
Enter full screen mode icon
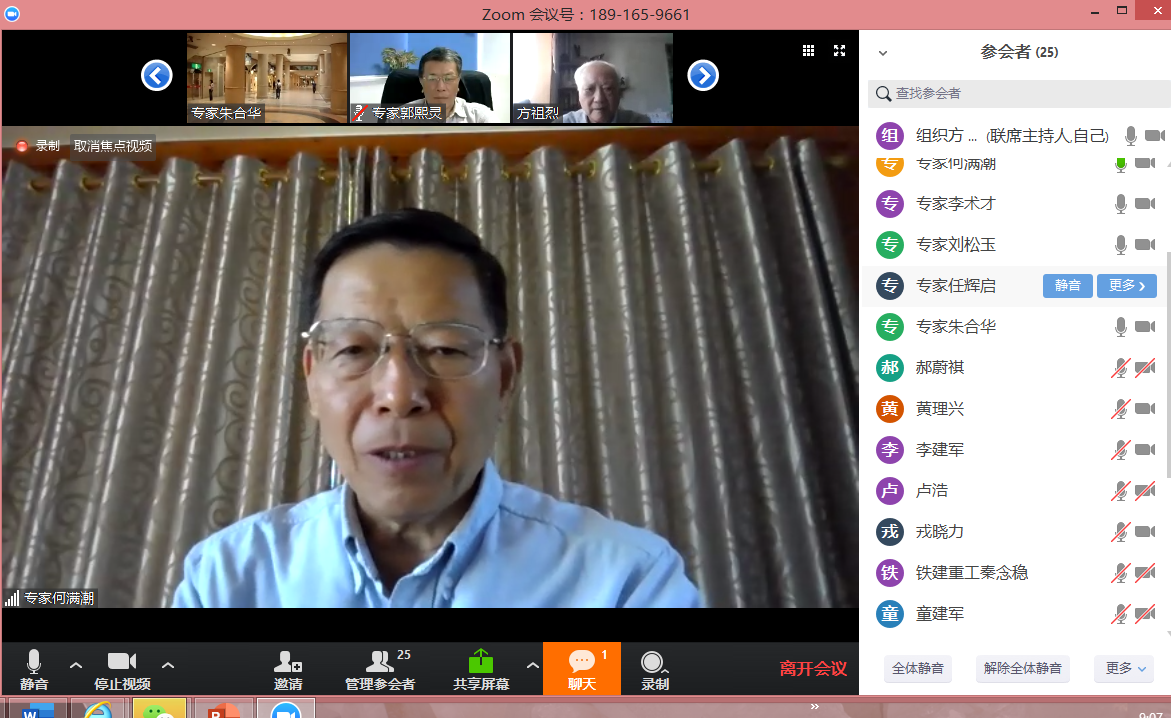click(840, 51)
